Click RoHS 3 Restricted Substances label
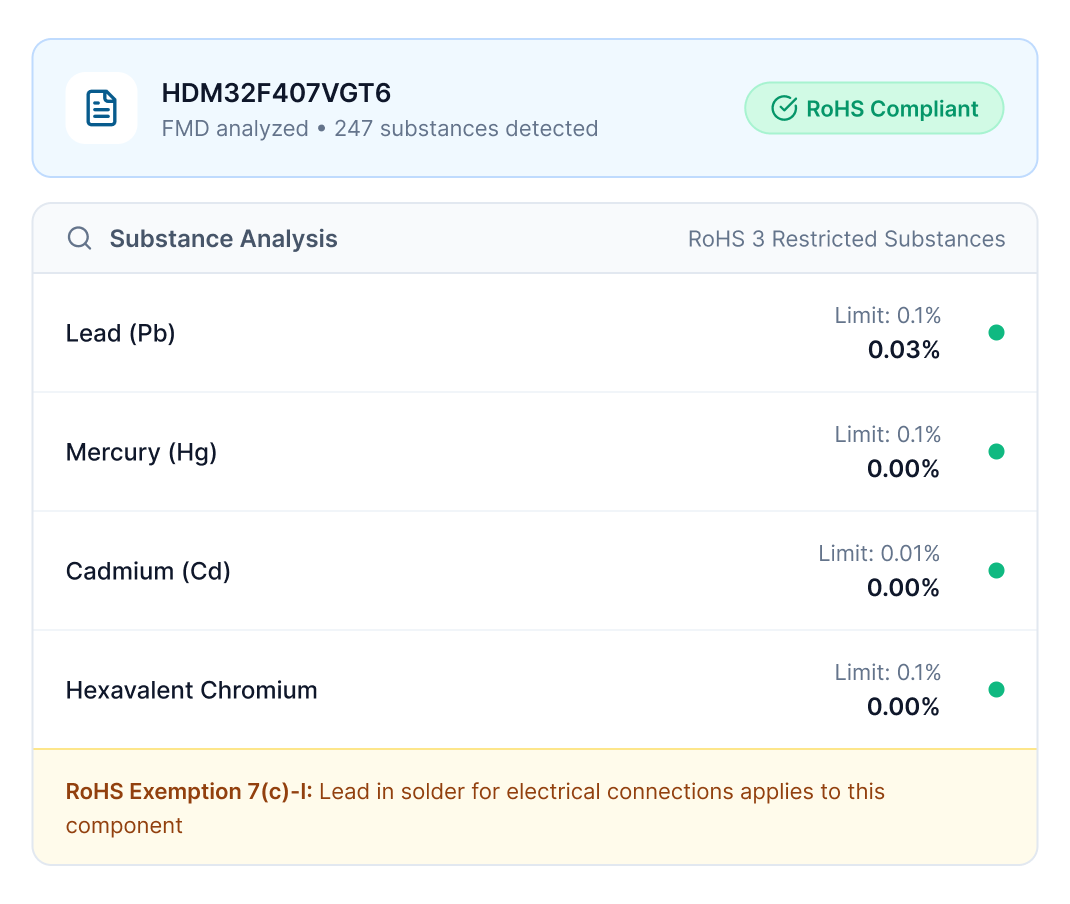Screen dimensions: 1070x904 coord(846,239)
